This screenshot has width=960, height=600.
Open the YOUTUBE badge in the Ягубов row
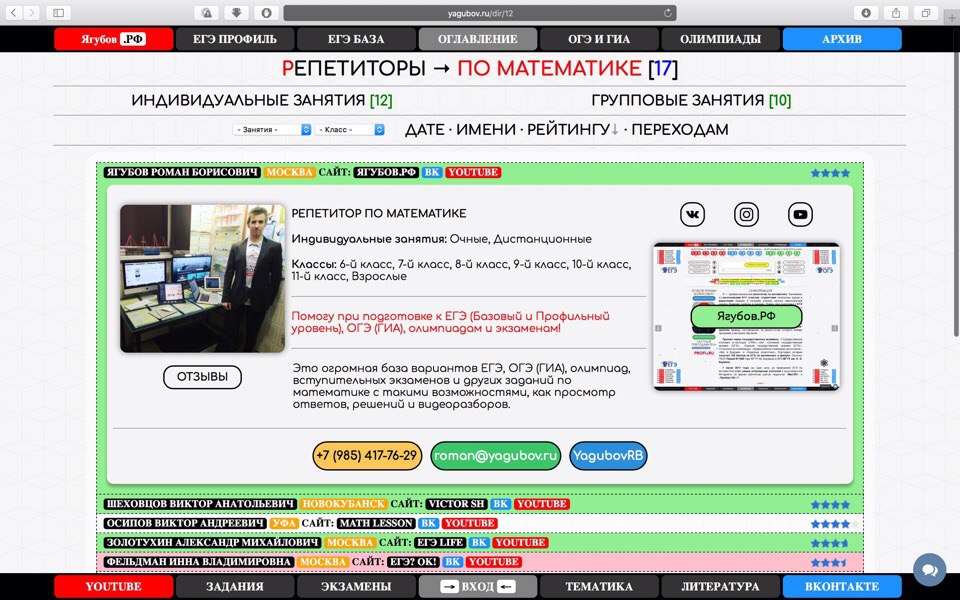pyautogui.click(x=473, y=173)
